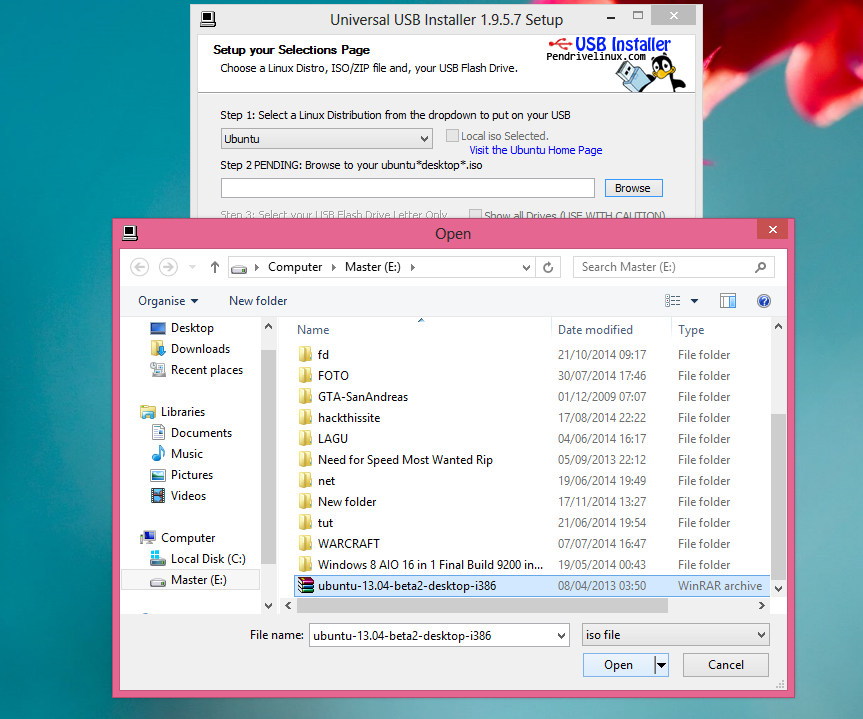Click the Music note icon

click(x=158, y=454)
